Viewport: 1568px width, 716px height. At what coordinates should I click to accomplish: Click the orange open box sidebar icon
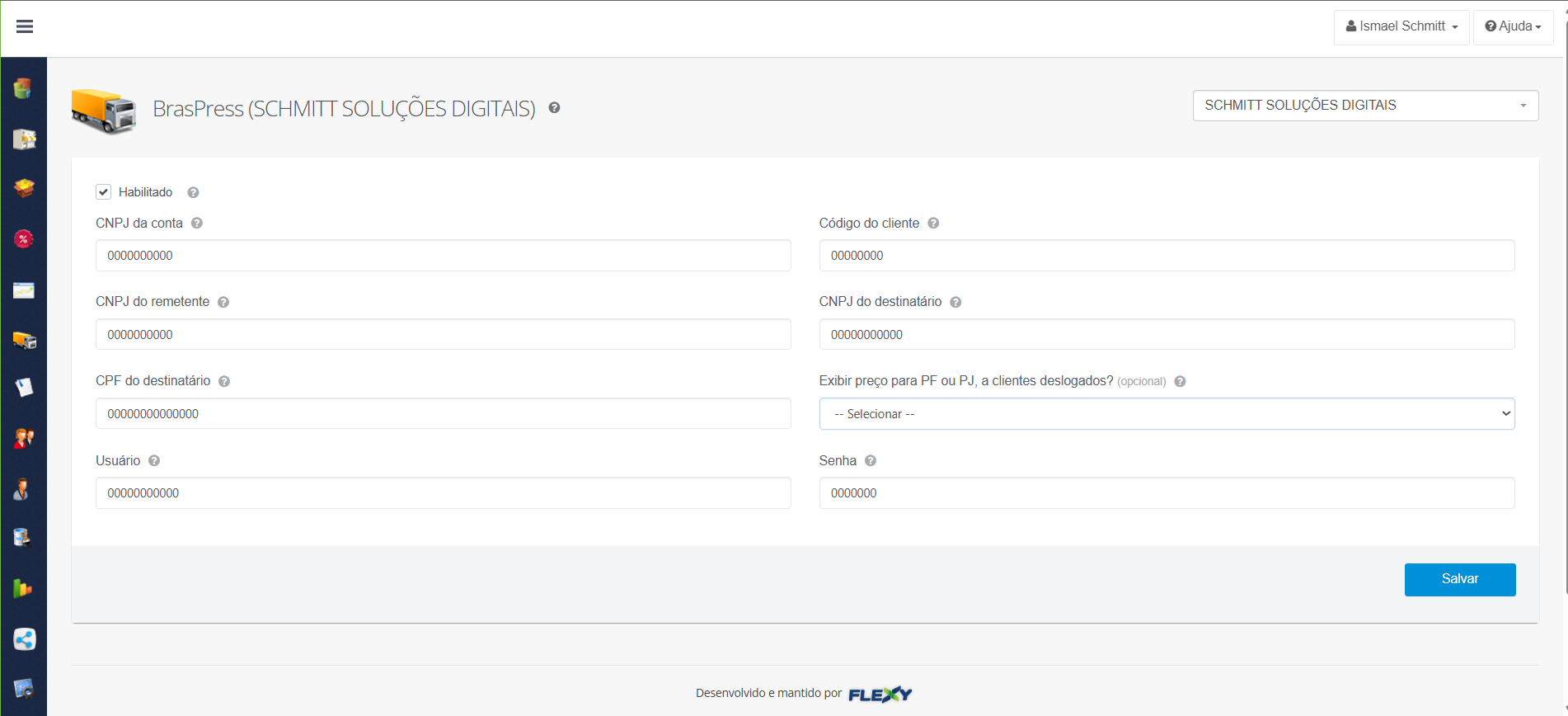pyautogui.click(x=24, y=188)
